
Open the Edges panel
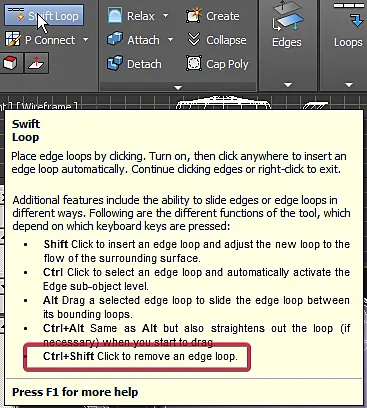coord(287,25)
